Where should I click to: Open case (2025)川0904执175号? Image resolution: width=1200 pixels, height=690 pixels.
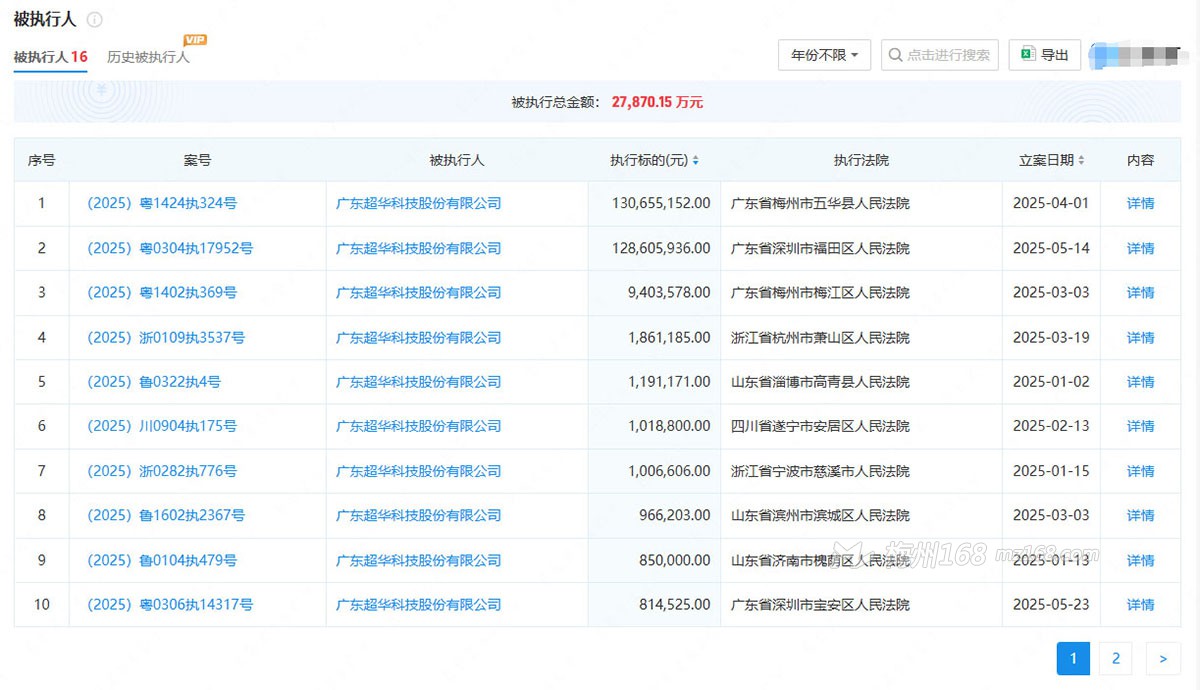coord(162,426)
